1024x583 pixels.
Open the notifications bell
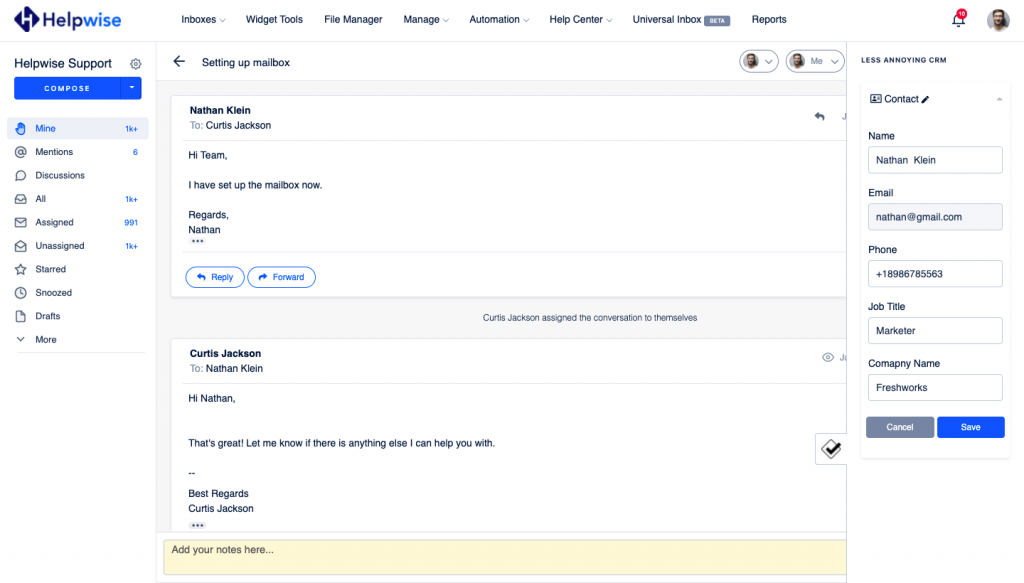958,20
